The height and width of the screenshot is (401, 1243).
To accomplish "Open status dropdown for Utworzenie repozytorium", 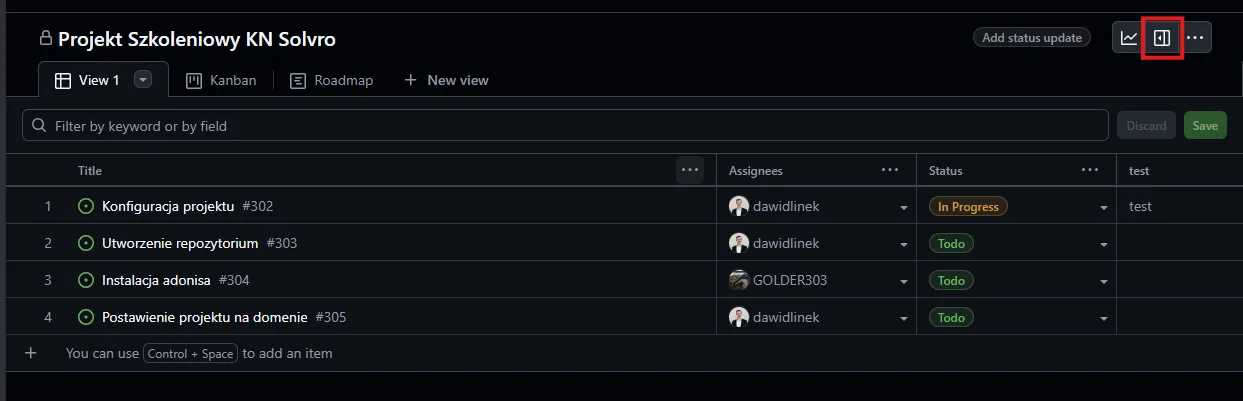I will pos(1104,244).
